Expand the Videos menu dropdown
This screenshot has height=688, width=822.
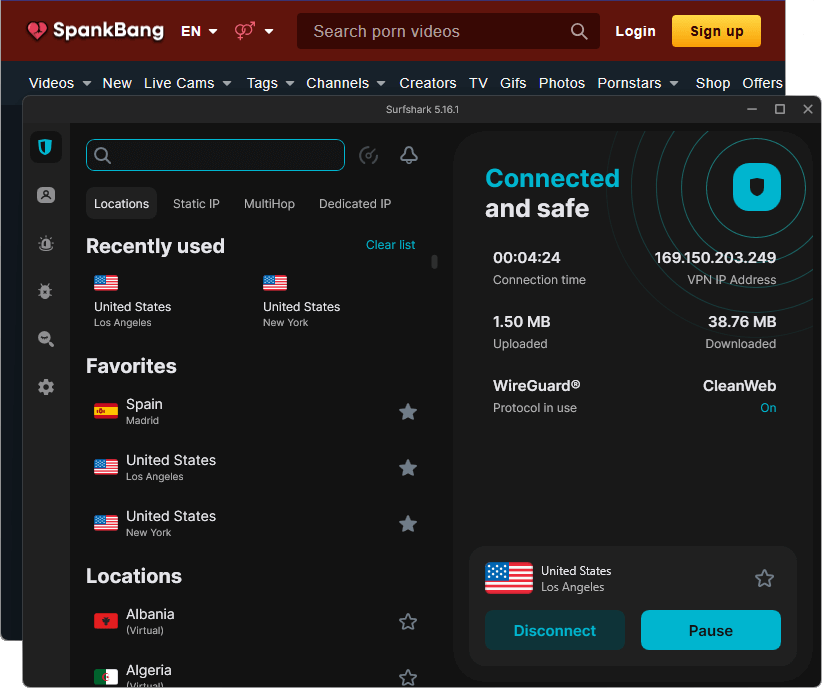point(87,83)
